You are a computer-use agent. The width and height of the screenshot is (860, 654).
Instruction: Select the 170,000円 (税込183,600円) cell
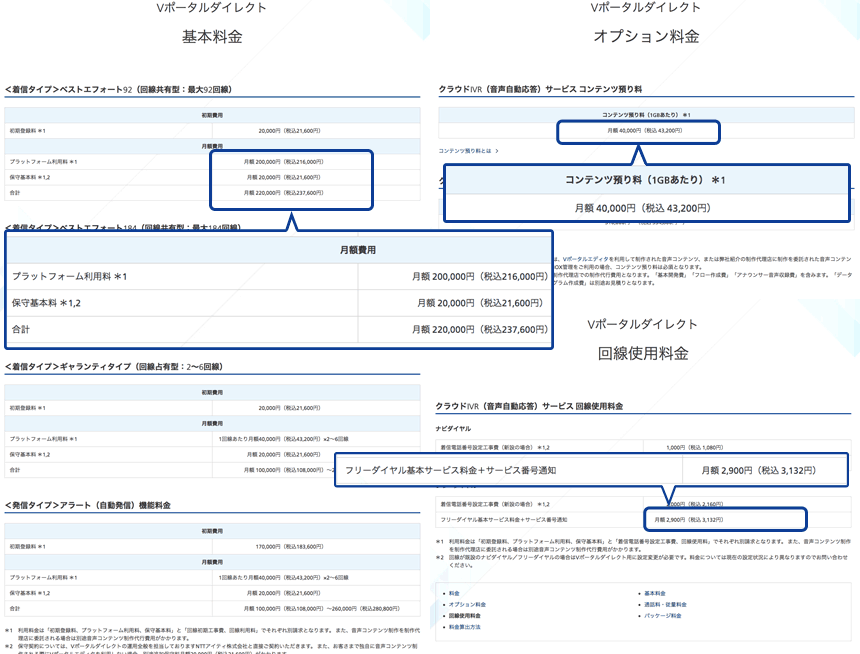289,547
